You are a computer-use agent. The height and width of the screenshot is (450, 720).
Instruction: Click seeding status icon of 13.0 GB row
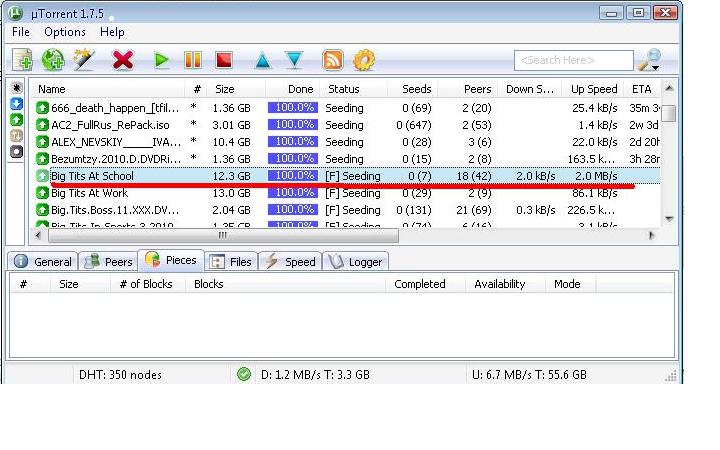(x=42, y=193)
